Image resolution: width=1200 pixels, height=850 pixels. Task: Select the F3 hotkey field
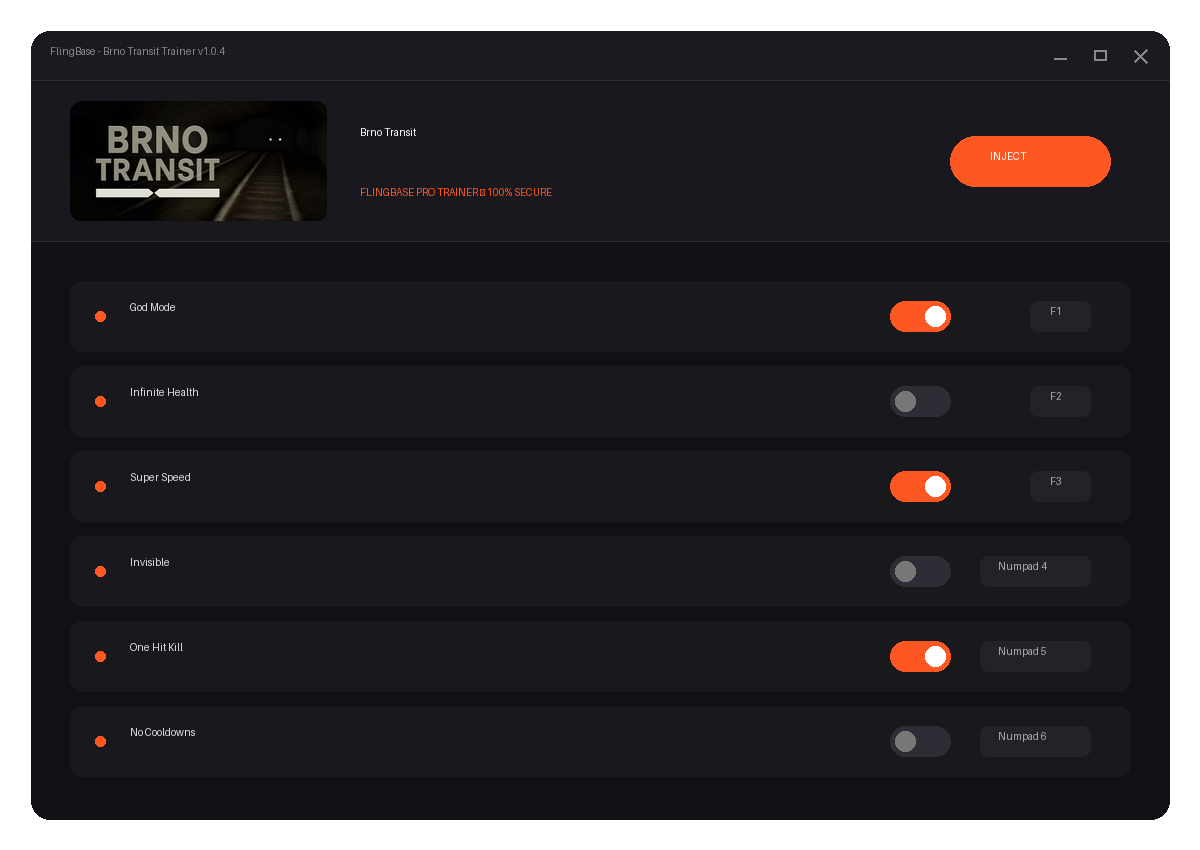(x=1060, y=486)
